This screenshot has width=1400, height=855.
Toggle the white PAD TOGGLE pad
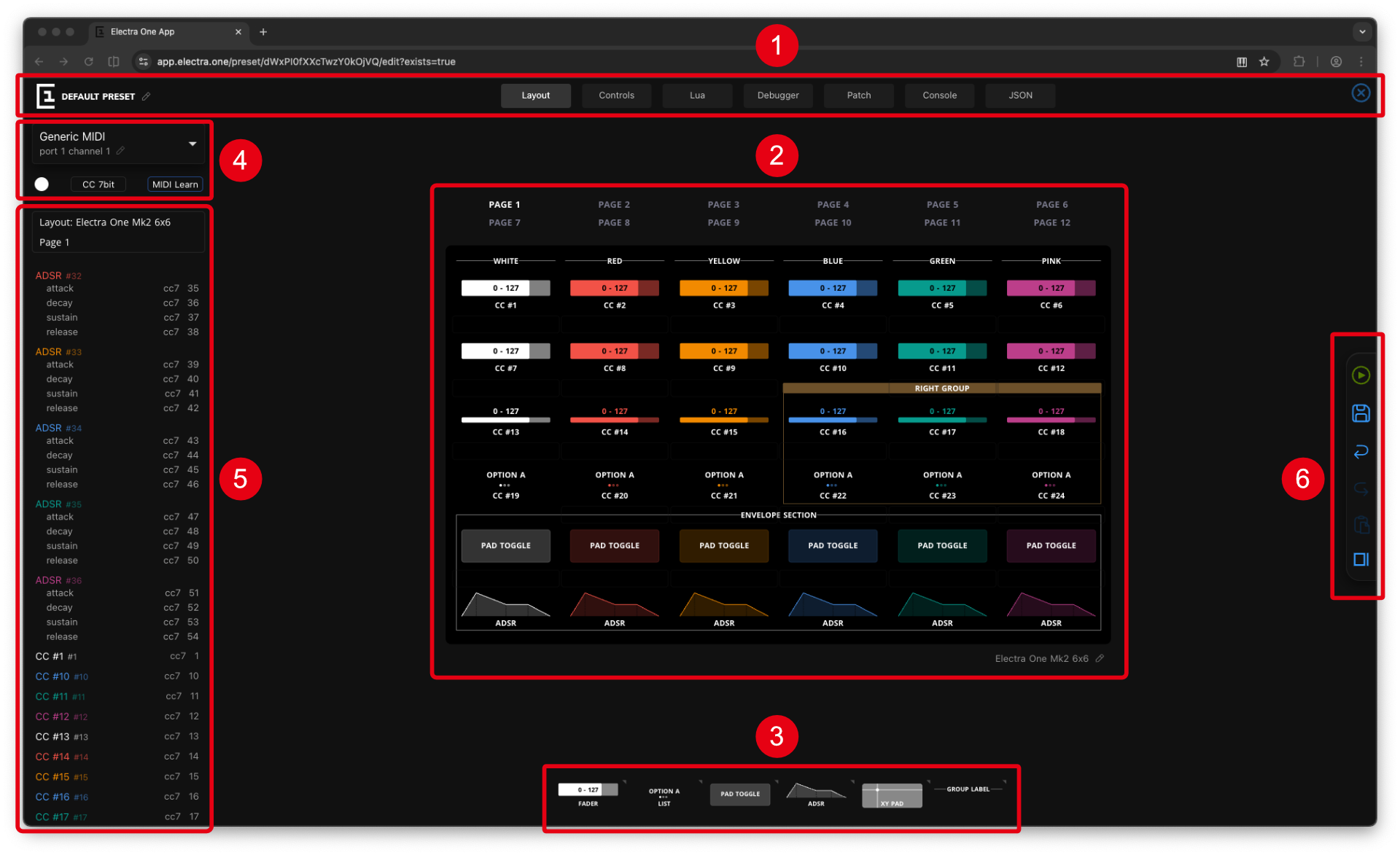click(505, 546)
